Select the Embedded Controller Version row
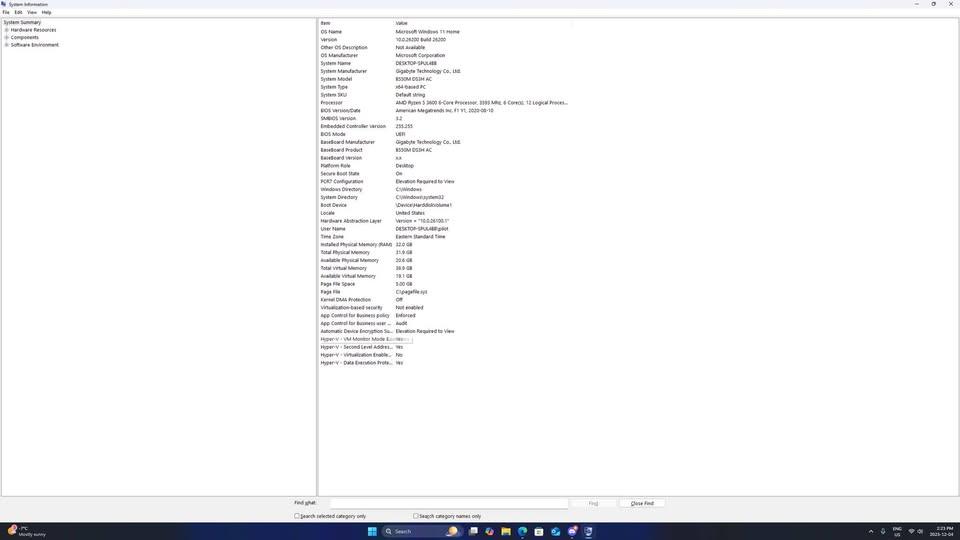This screenshot has width=960, height=540. coord(445,126)
